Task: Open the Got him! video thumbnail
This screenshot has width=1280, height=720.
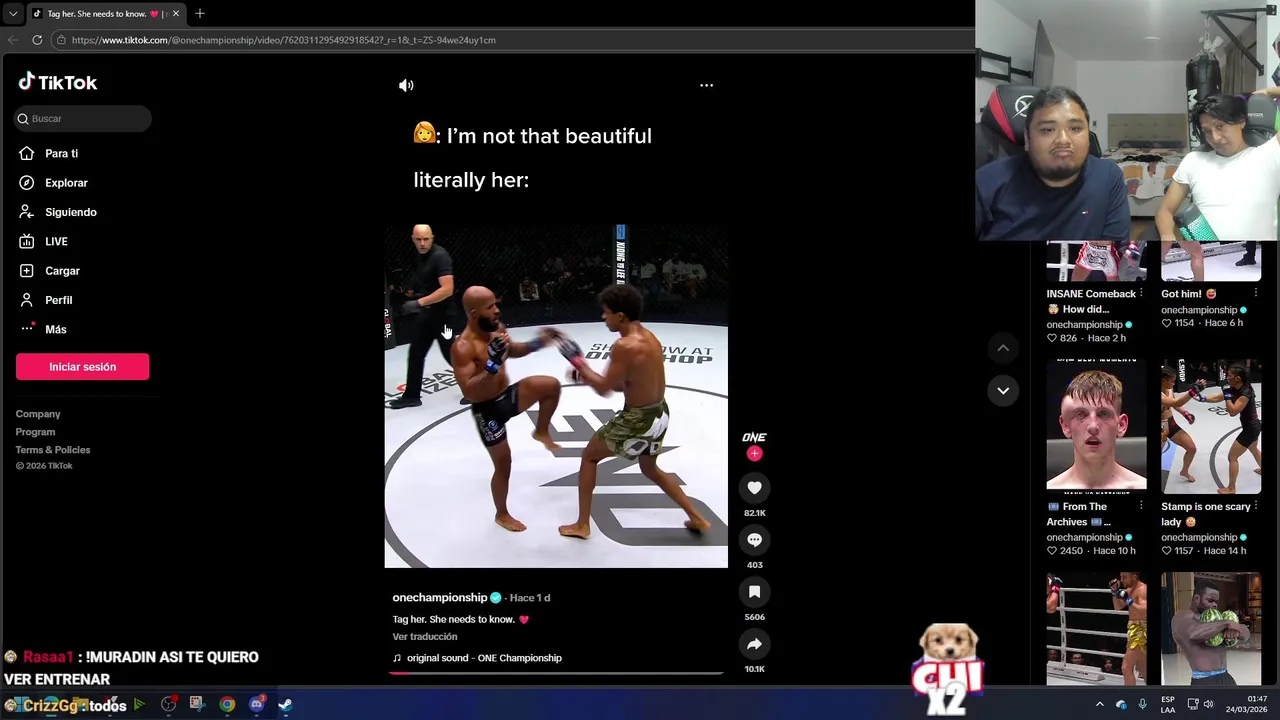Action: pyautogui.click(x=1211, y=262)
